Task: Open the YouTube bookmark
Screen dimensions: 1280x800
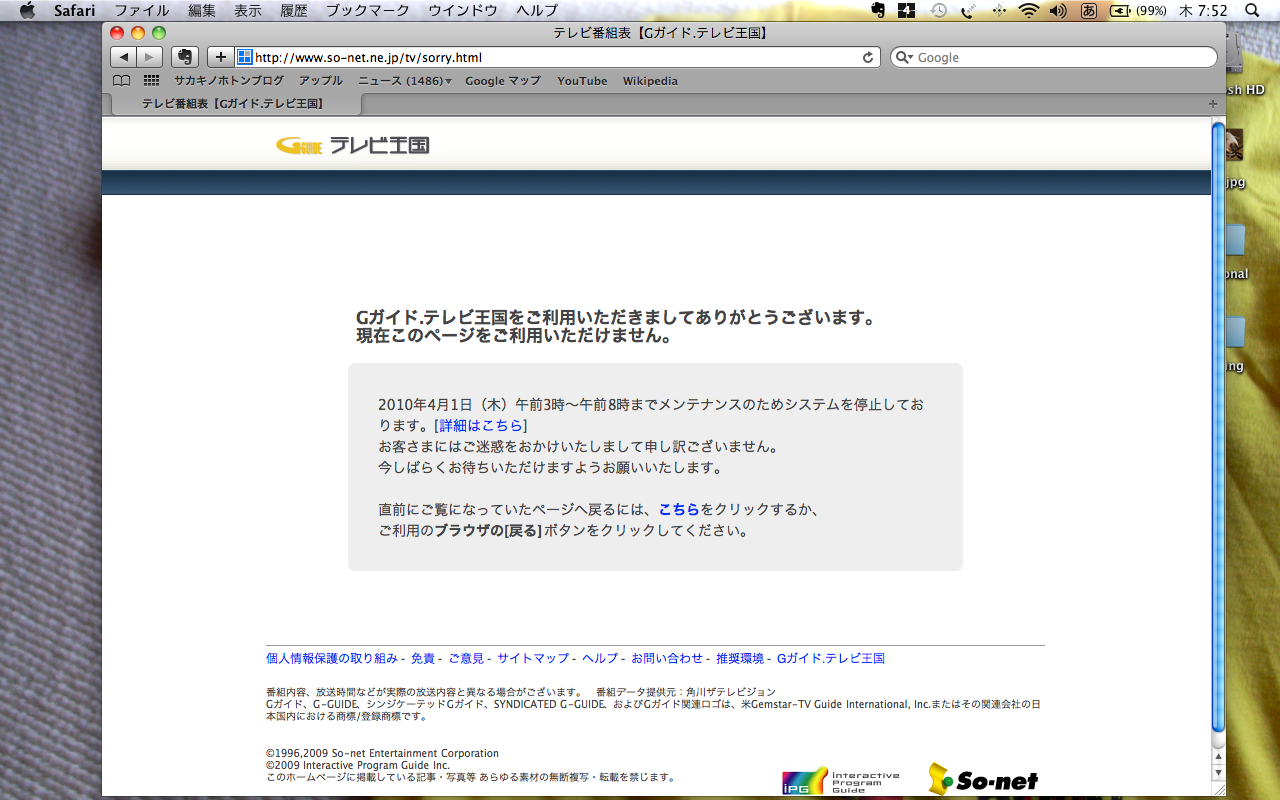Action: (x=582, y=81)
